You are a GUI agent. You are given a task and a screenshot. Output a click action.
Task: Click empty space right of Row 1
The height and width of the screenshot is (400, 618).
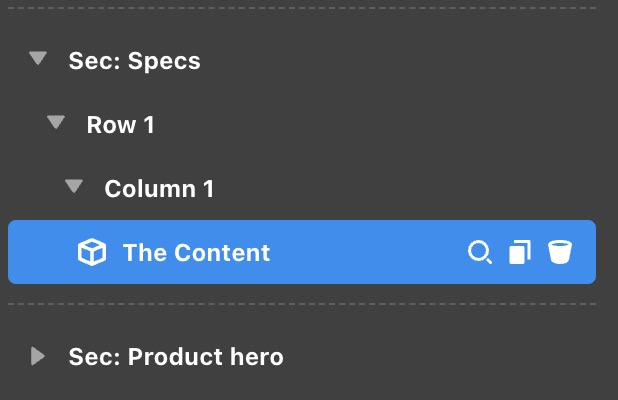380,125
